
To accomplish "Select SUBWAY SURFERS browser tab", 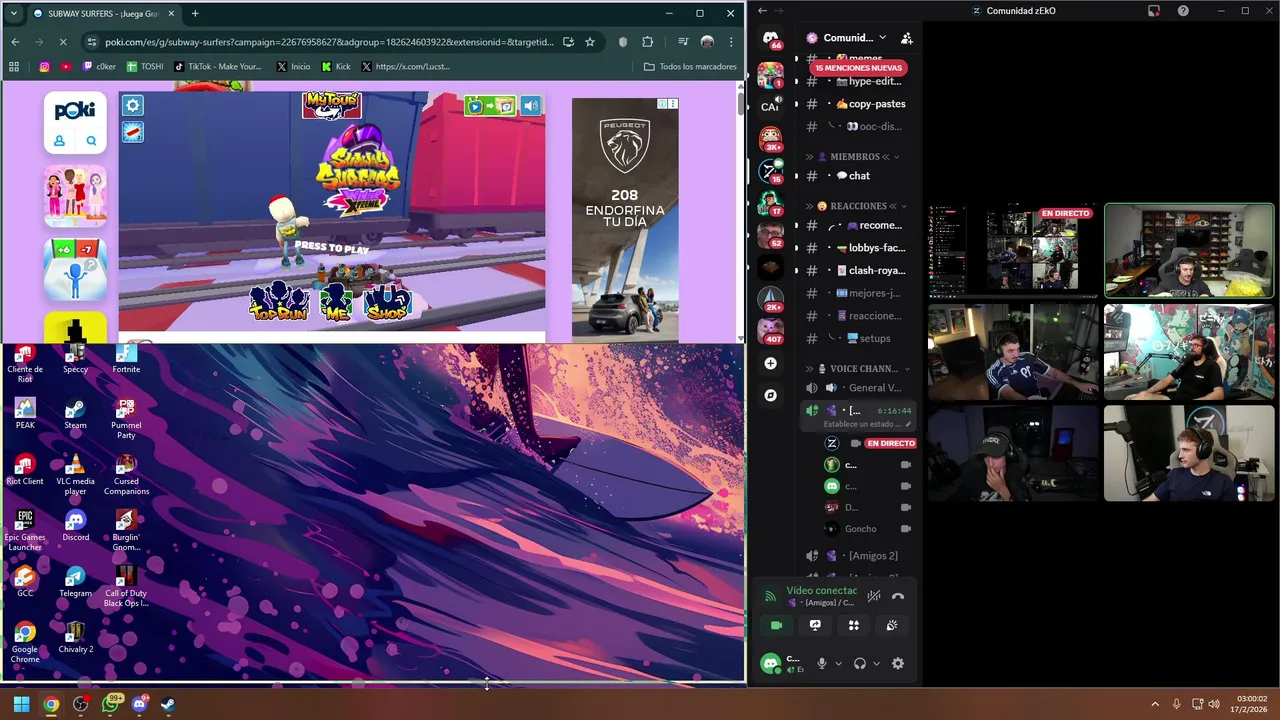I will [x=102, y=13].
